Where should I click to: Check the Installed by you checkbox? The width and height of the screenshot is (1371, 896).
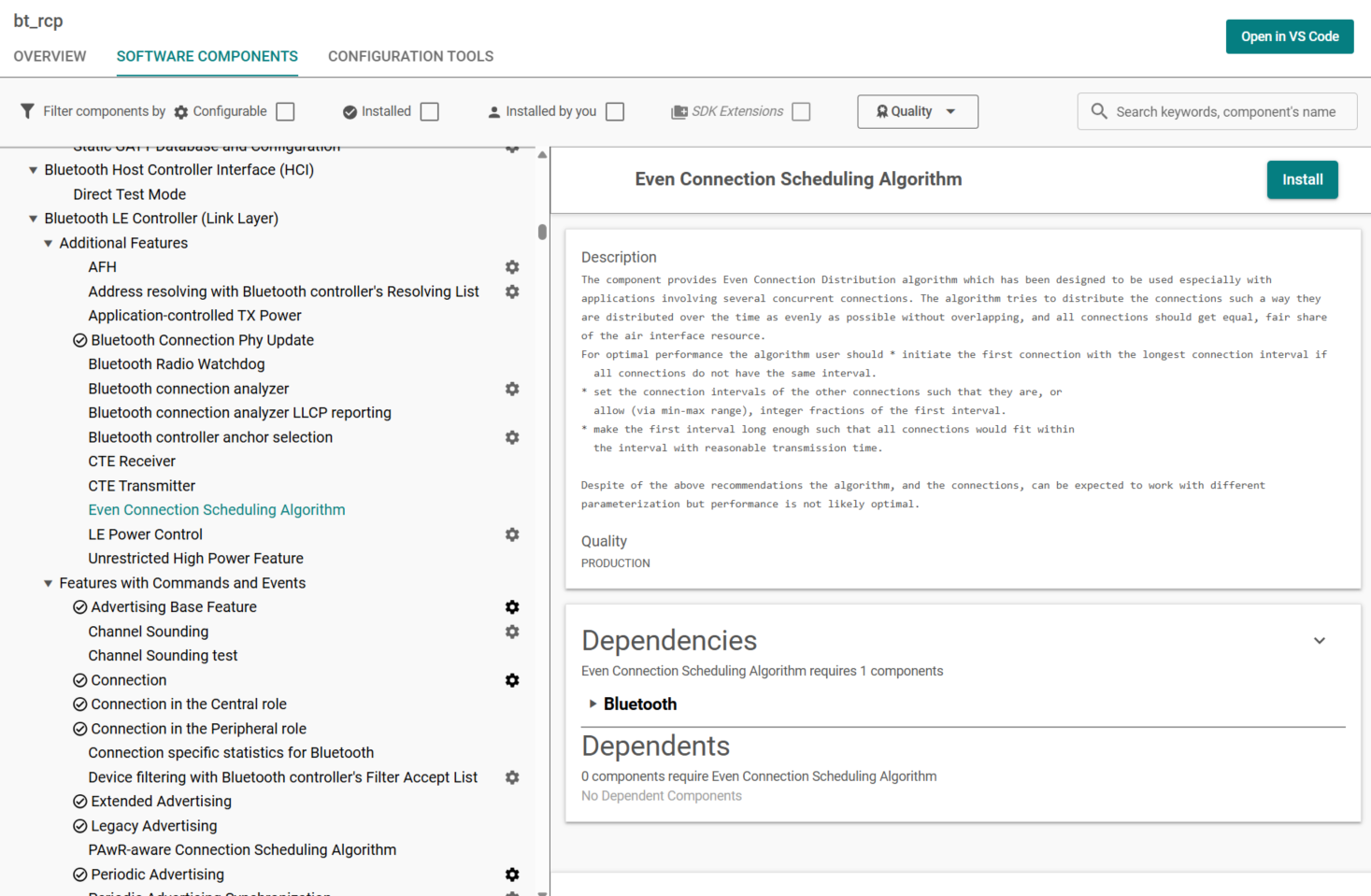click(x=615, y=111)
